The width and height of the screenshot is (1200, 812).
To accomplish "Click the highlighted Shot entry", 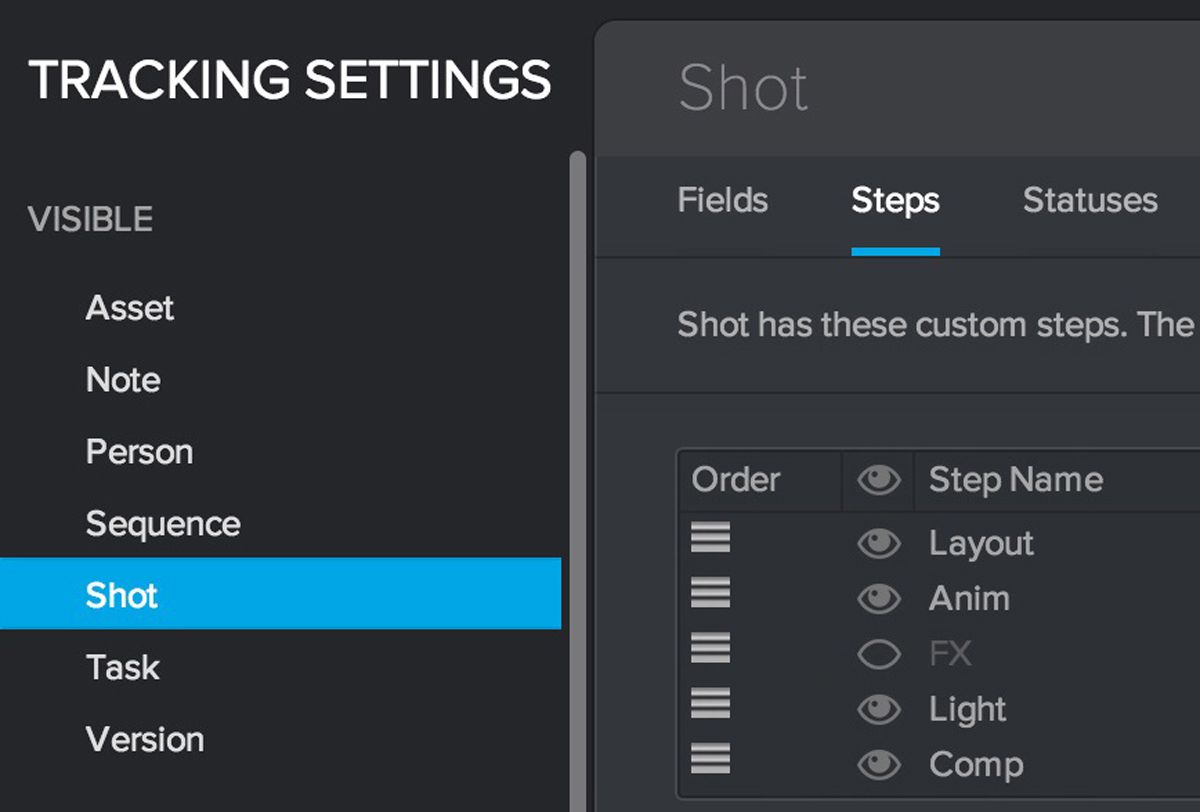I will [x=280, y=594].
